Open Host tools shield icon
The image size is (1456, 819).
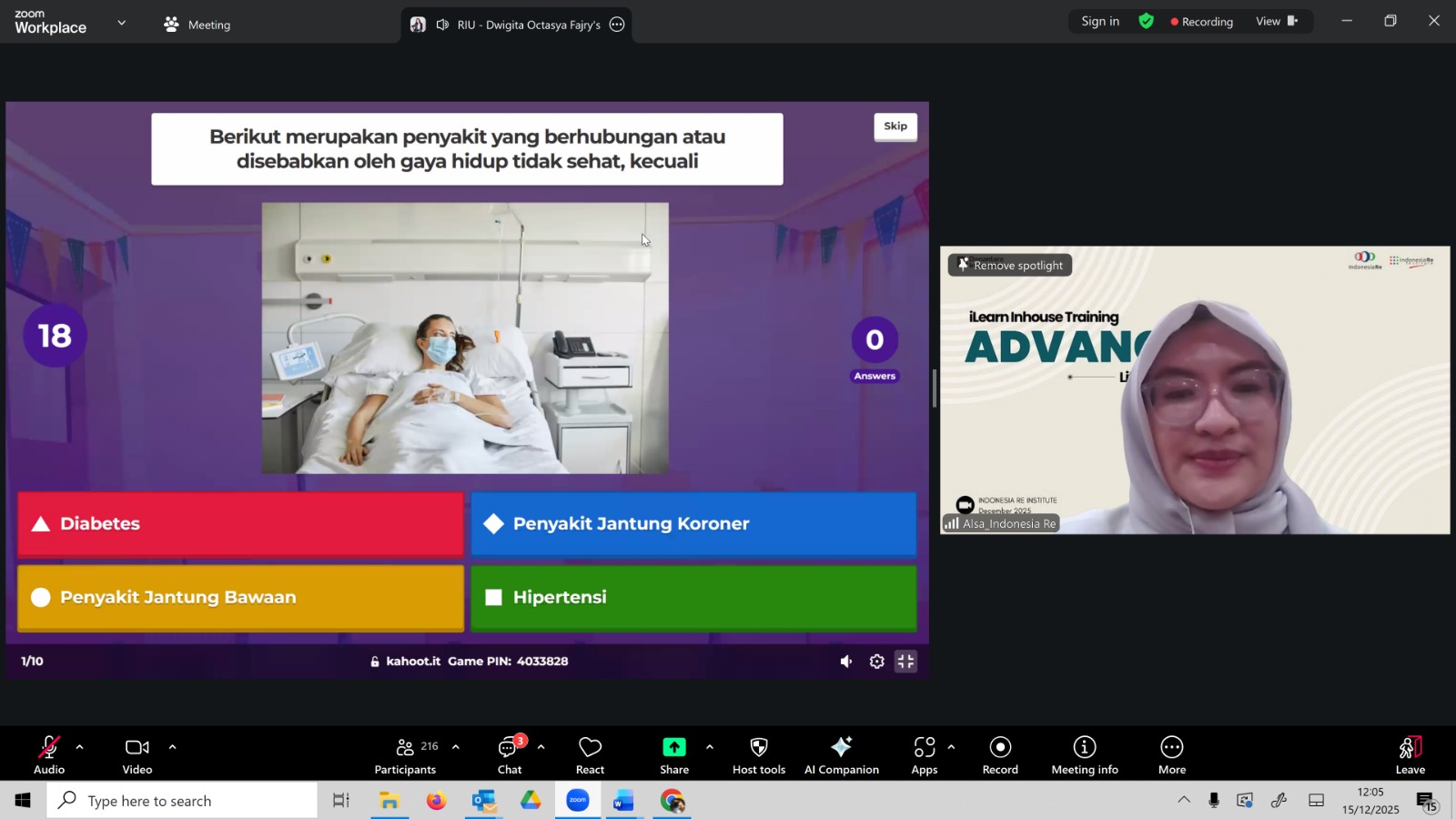coord(758,754)
